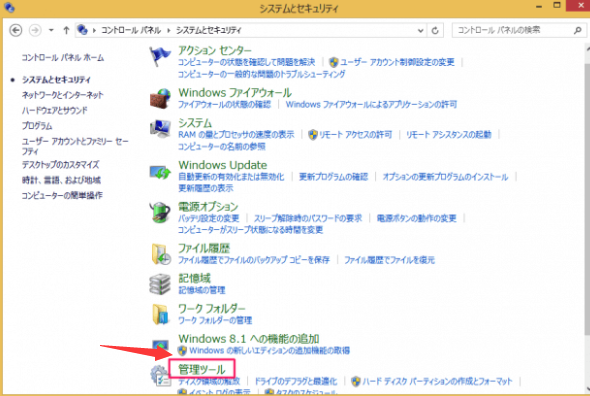Expand the address bar history dropdown
Screen dimensions: 590x396
[x=421, y=30]
